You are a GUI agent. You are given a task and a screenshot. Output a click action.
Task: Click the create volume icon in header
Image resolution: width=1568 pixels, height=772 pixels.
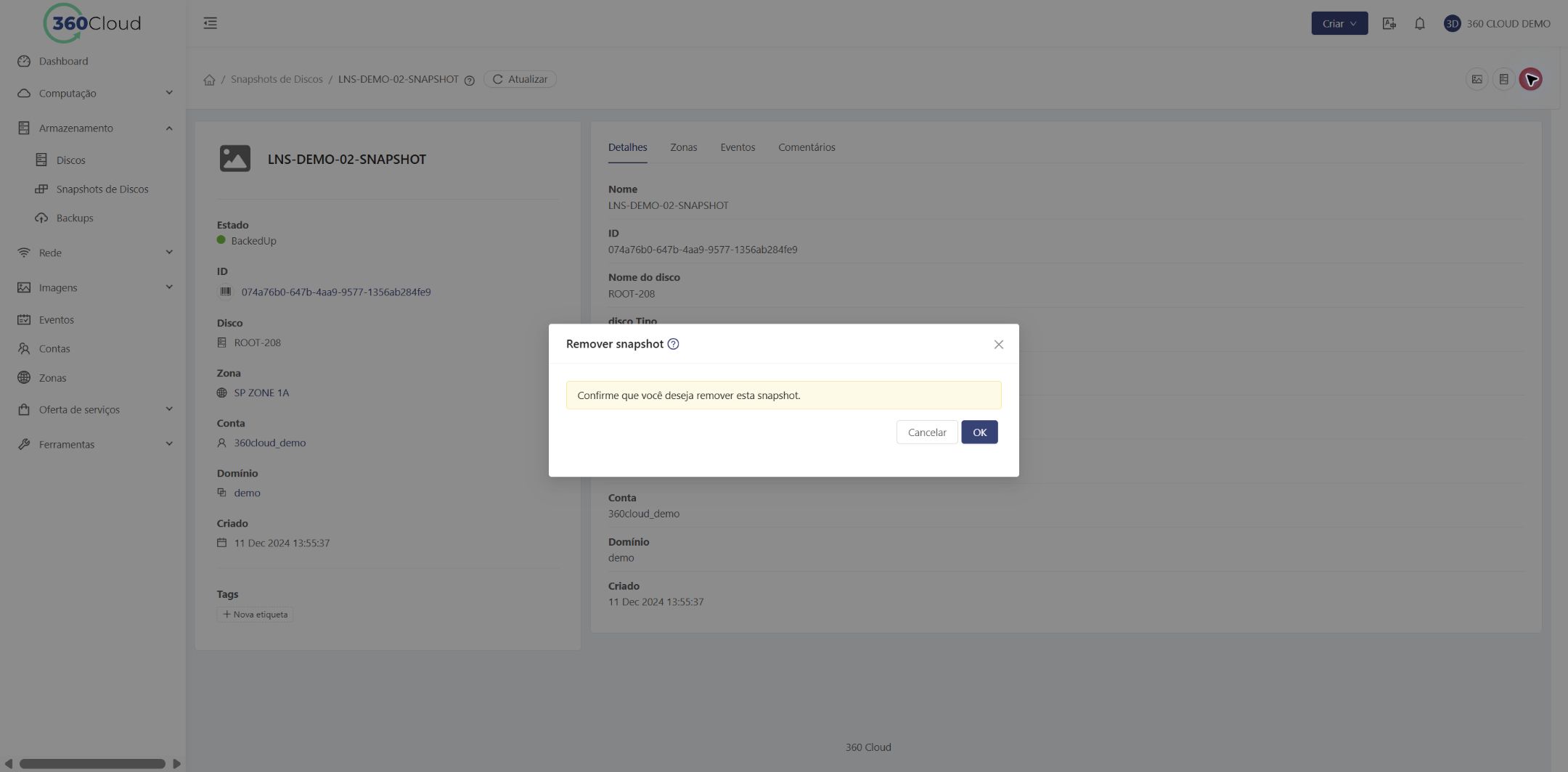coord(1503,79)
